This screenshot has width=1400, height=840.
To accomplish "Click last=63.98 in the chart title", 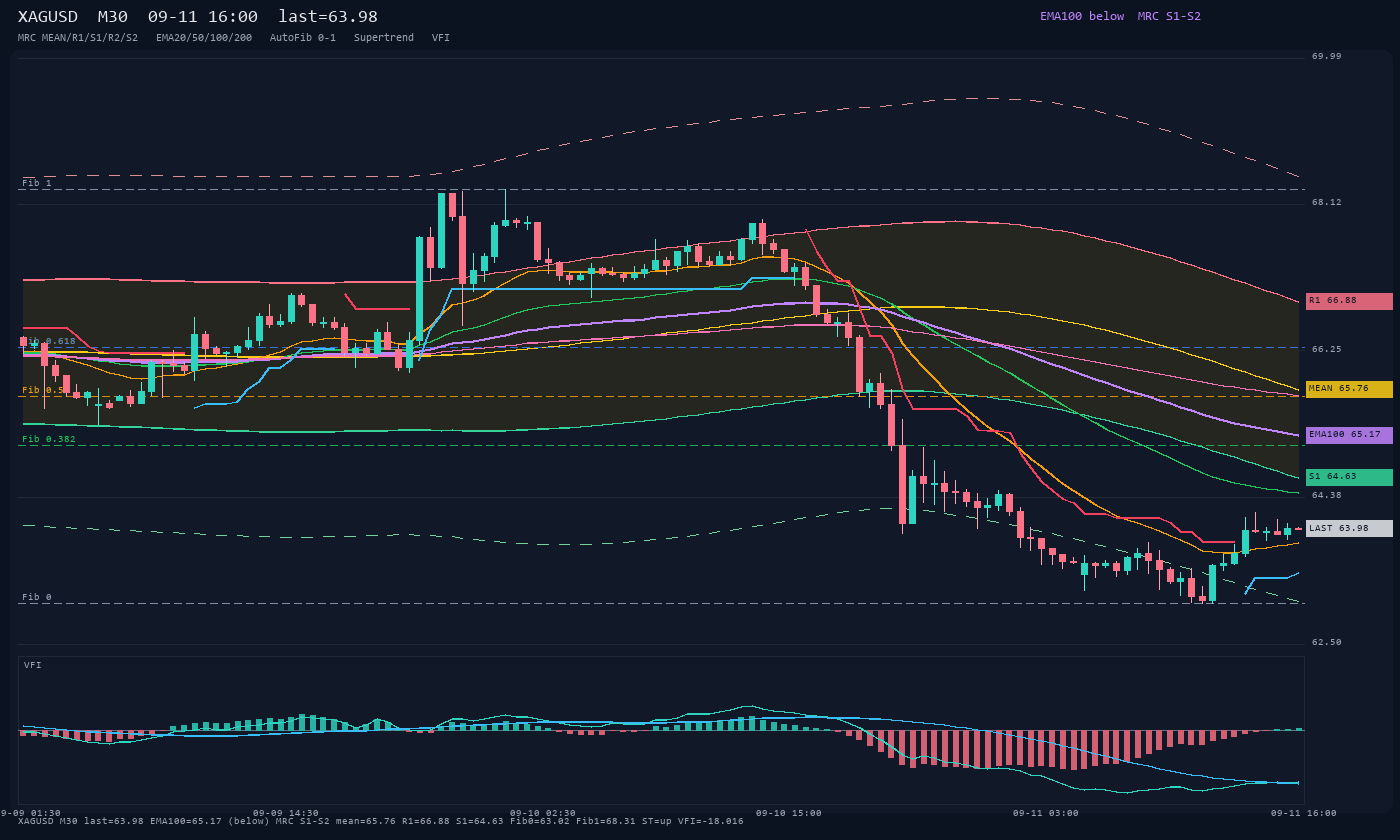I will (328, 16).
